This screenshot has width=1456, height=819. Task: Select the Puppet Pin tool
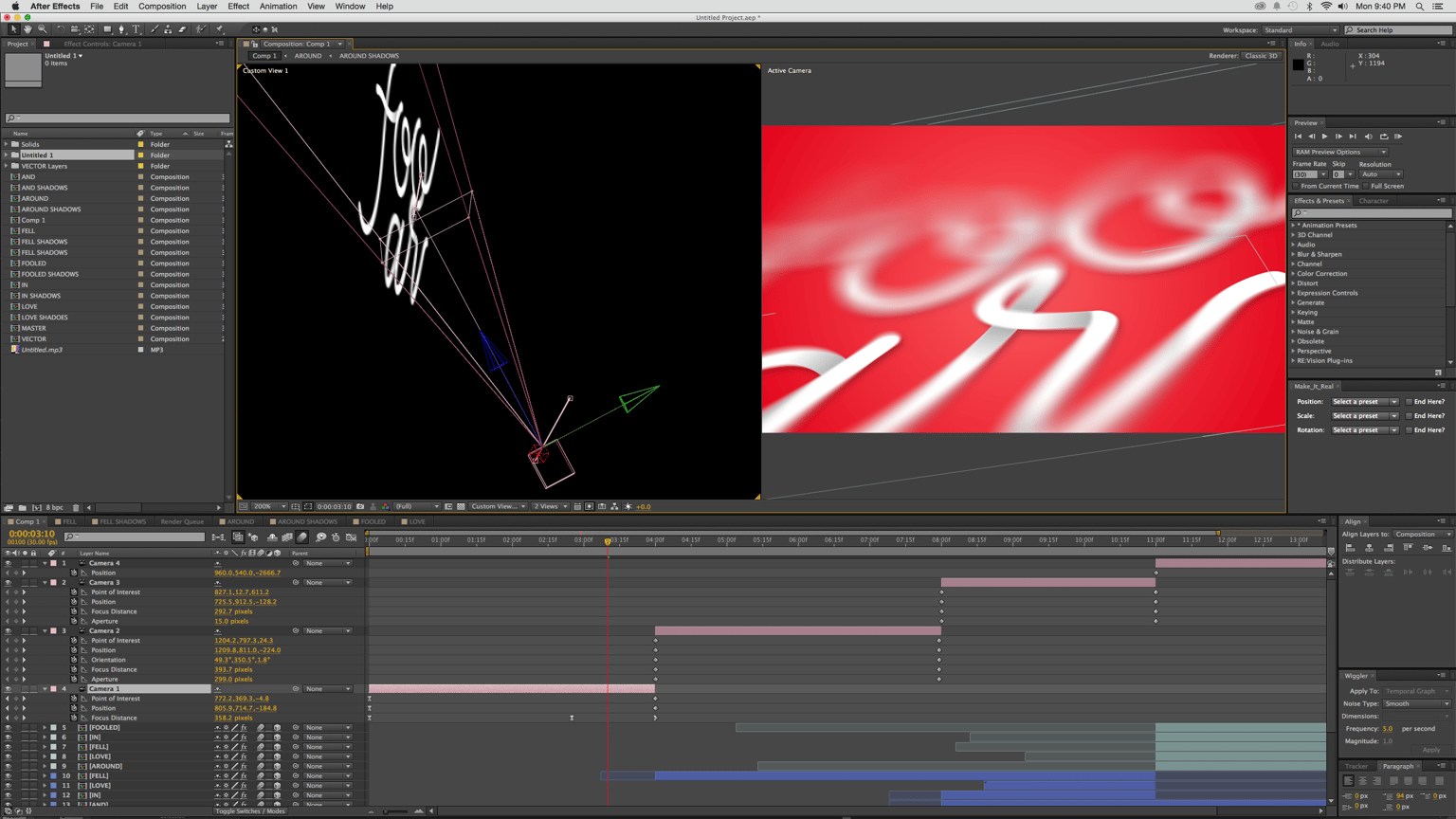[219, 29]
